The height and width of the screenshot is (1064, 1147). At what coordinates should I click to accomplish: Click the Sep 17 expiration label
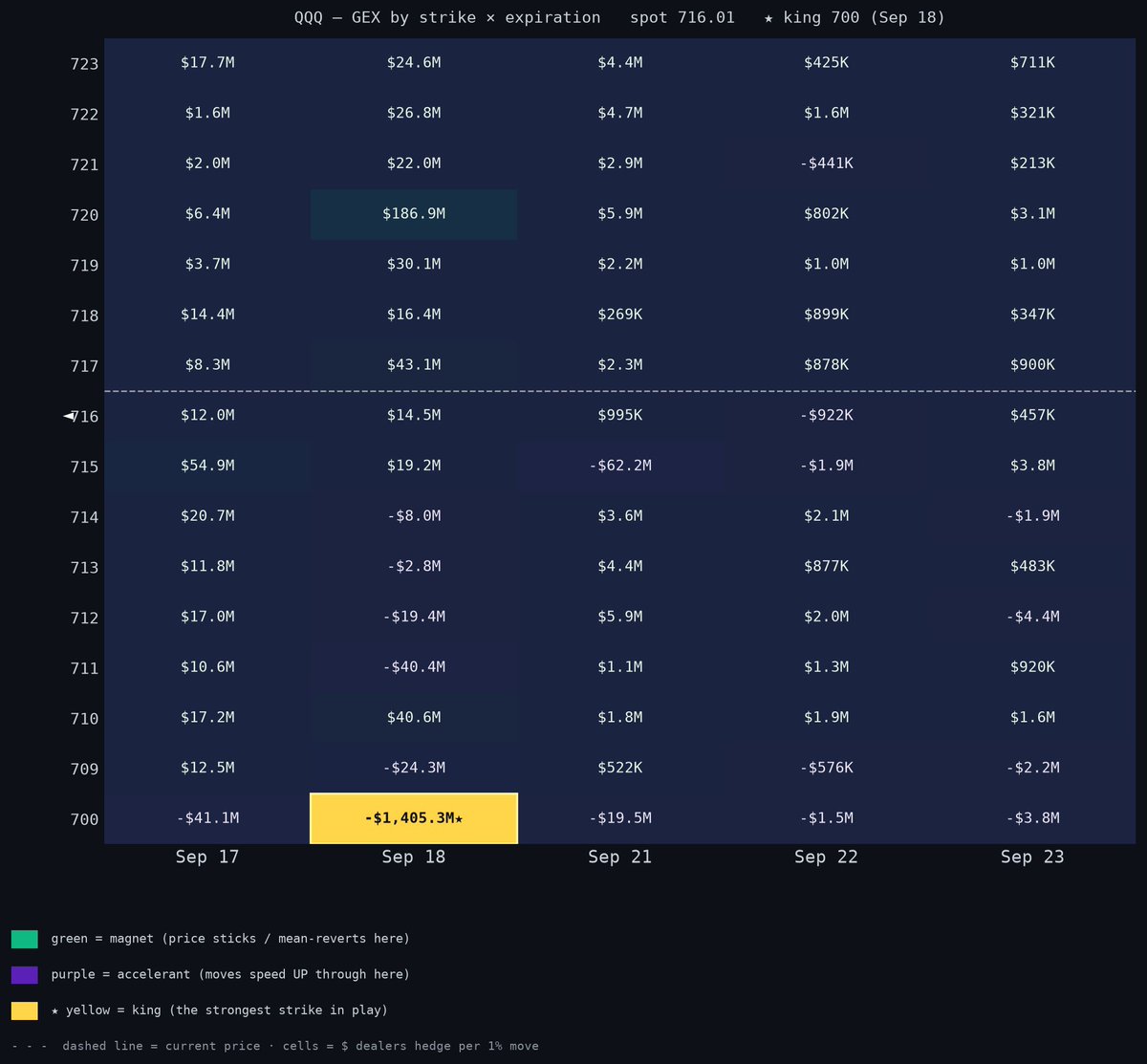(207, 858)
